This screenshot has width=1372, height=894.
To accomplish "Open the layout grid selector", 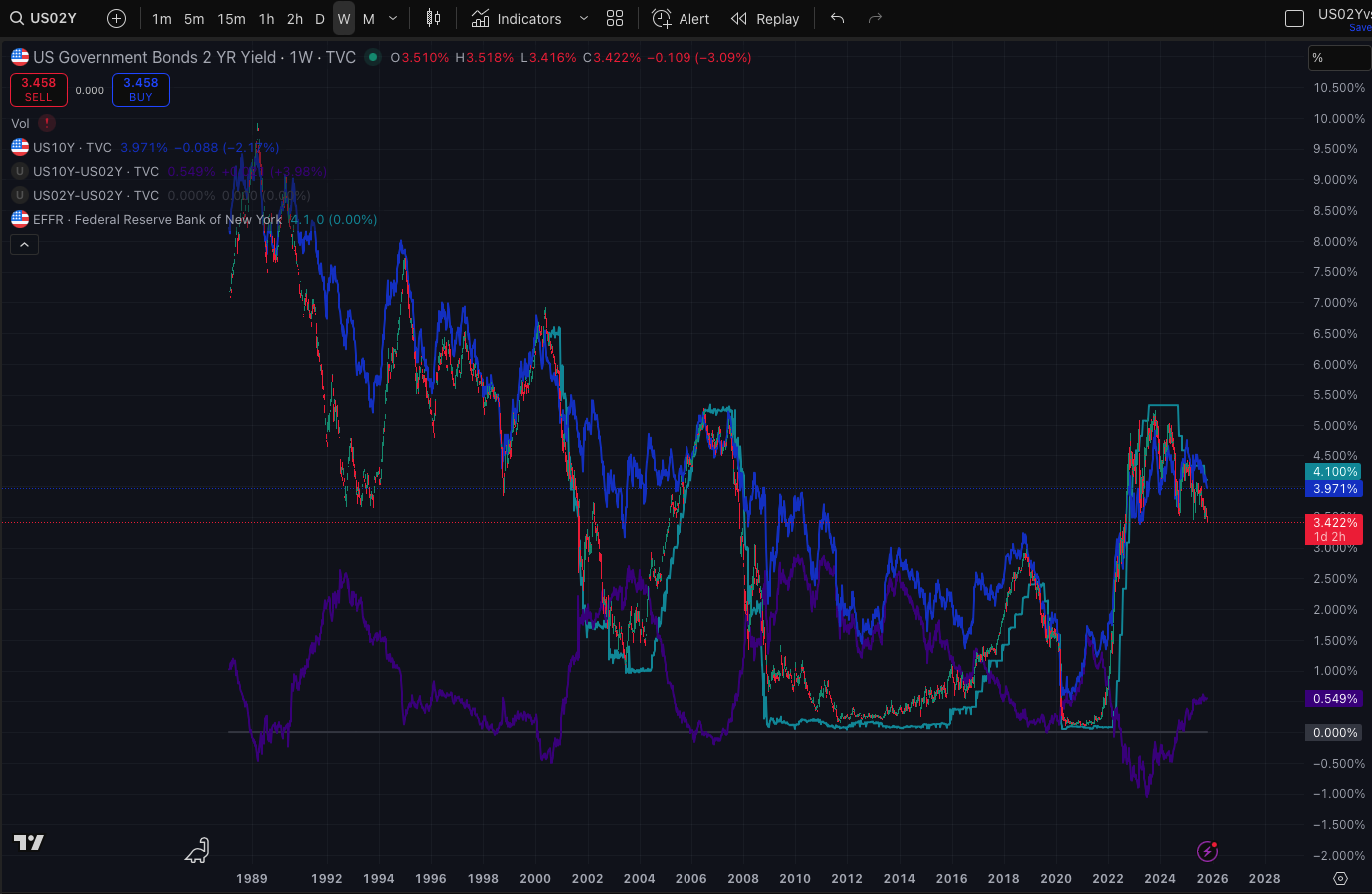I will click(615, 18).
